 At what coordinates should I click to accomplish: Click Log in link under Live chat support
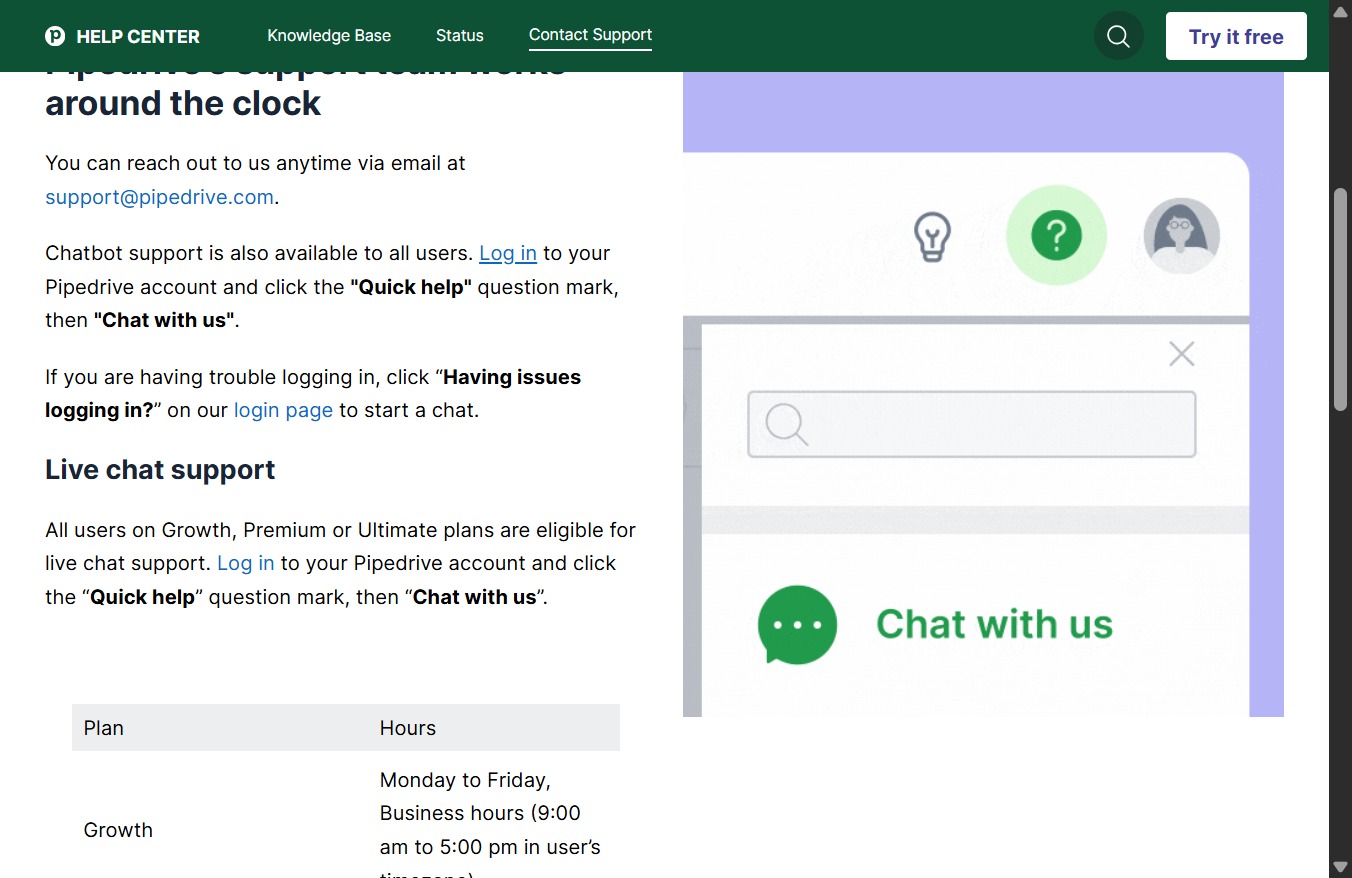click(x=245, y=563)
